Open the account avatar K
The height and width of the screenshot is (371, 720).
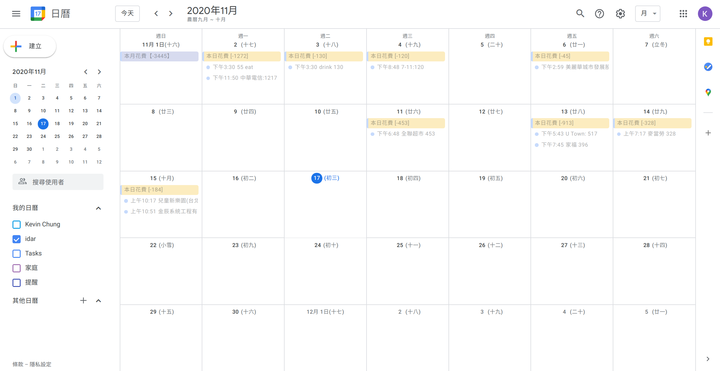click(x=705, y=14)
